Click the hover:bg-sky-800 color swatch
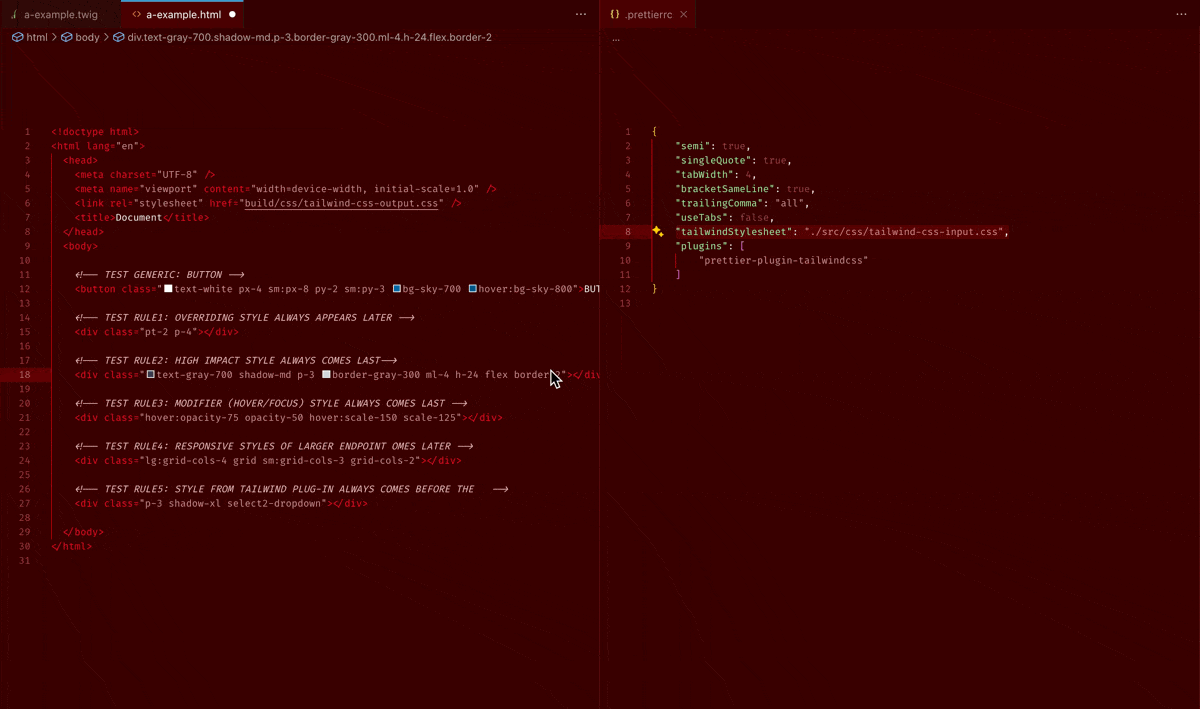Viewport: 1200px width, 709px height. pos(473,289)
